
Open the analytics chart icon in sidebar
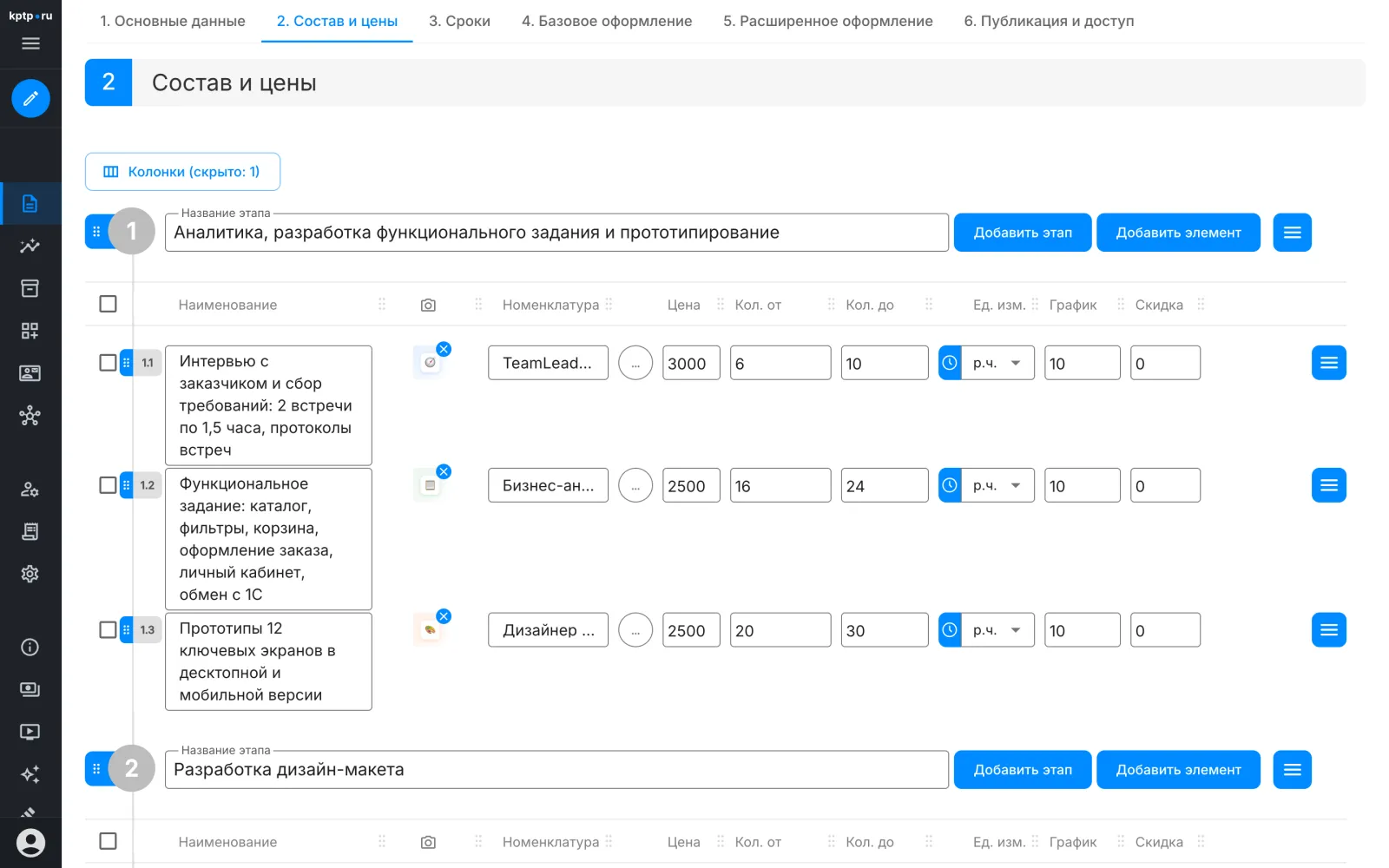(x=30, y=246)
